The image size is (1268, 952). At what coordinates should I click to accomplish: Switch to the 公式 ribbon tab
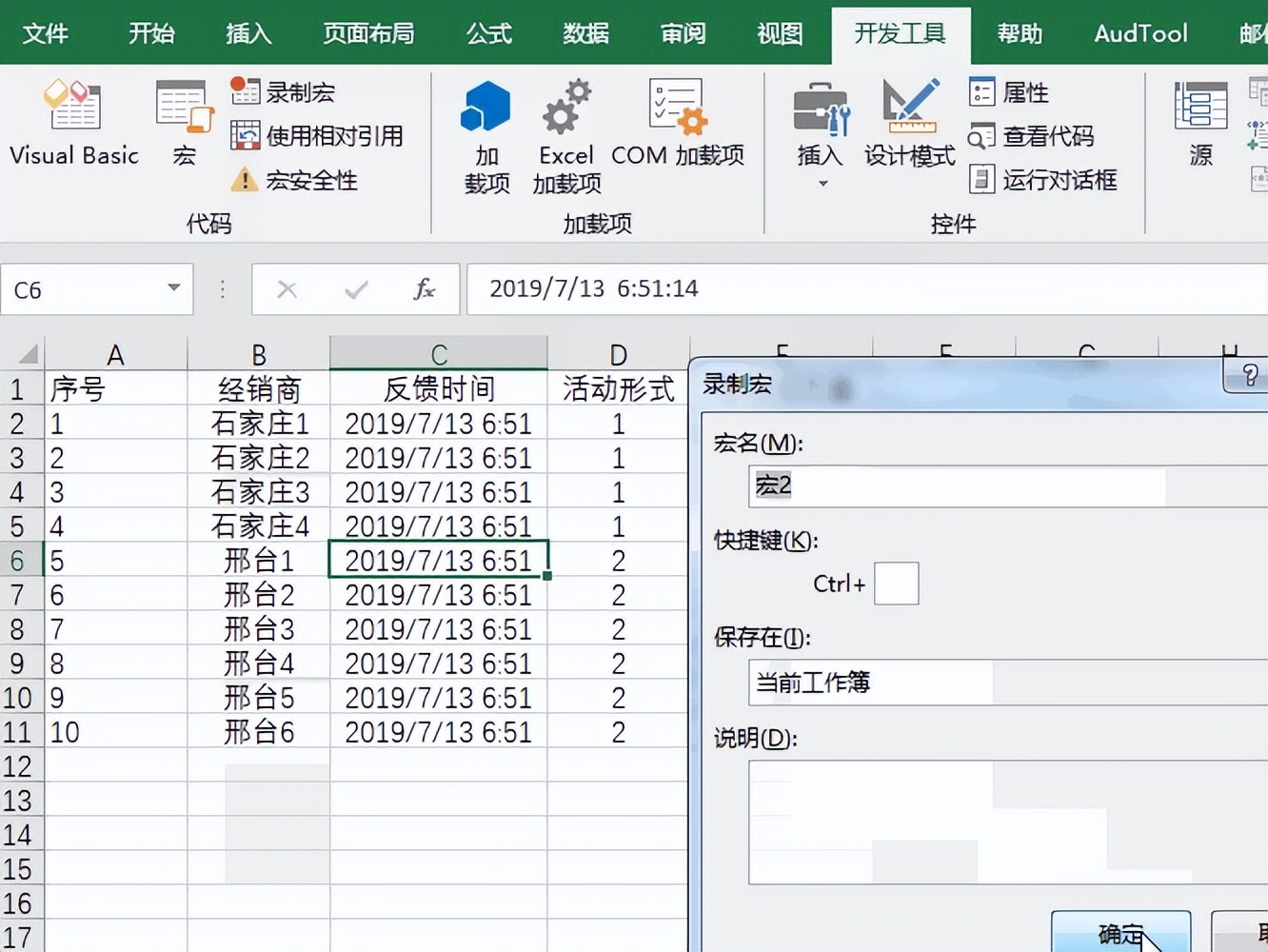(x=488, y=33)
